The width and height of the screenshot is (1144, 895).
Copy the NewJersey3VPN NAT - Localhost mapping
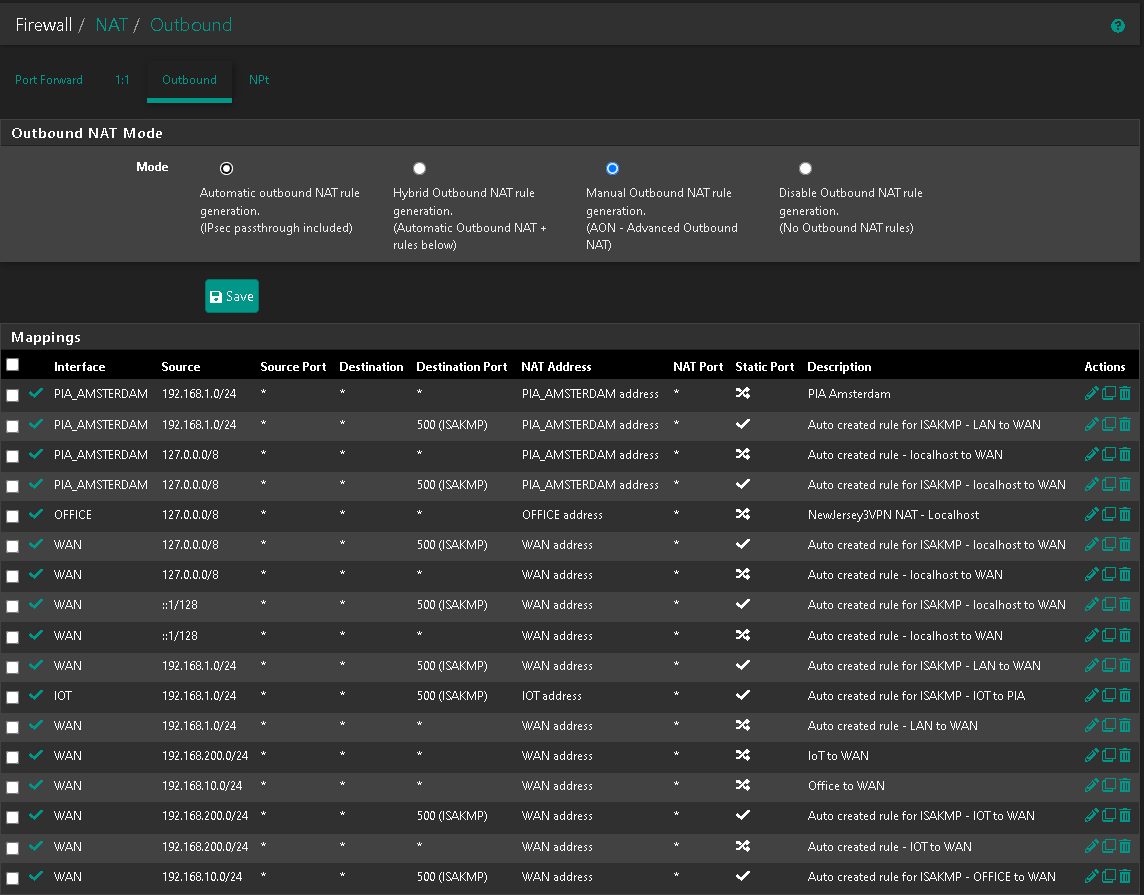coord(1108,514)
